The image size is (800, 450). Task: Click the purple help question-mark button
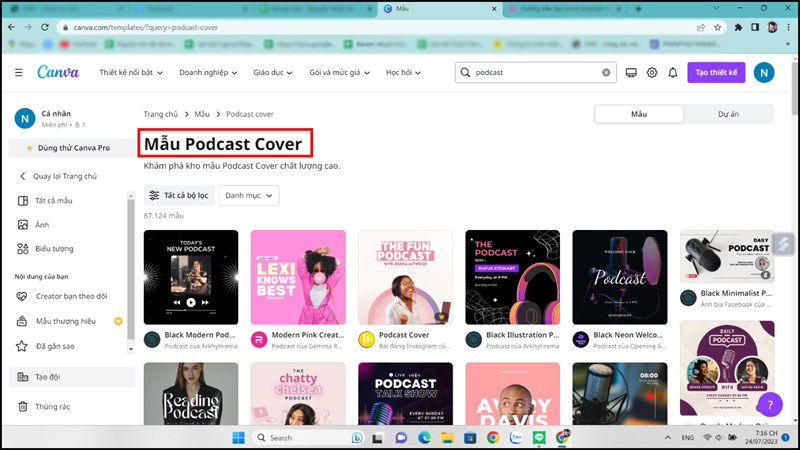[770, 405]
